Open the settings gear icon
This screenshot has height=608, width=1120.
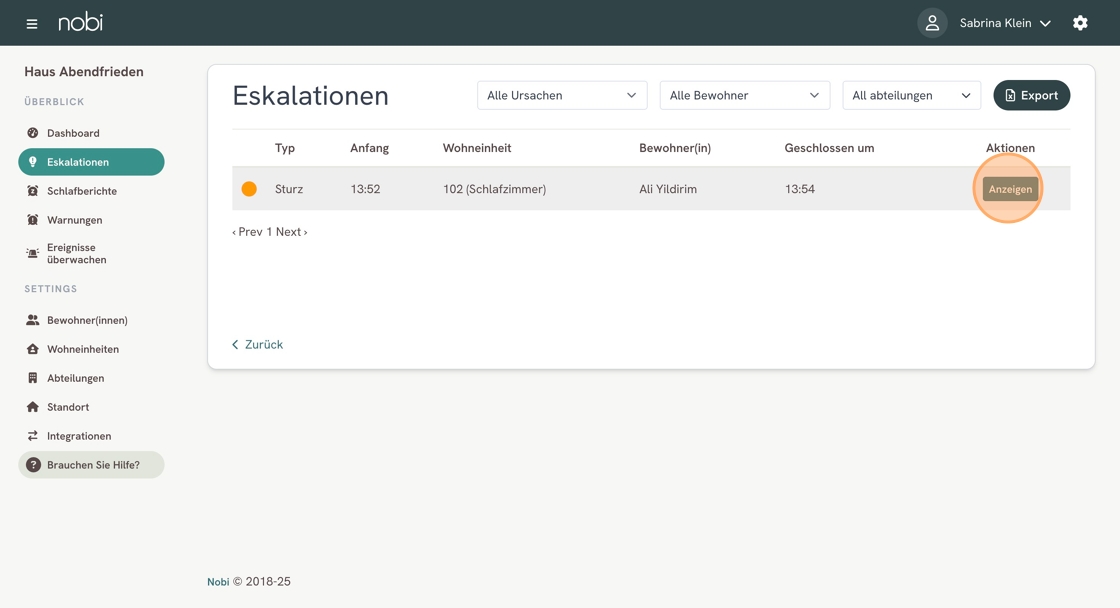1080,23
